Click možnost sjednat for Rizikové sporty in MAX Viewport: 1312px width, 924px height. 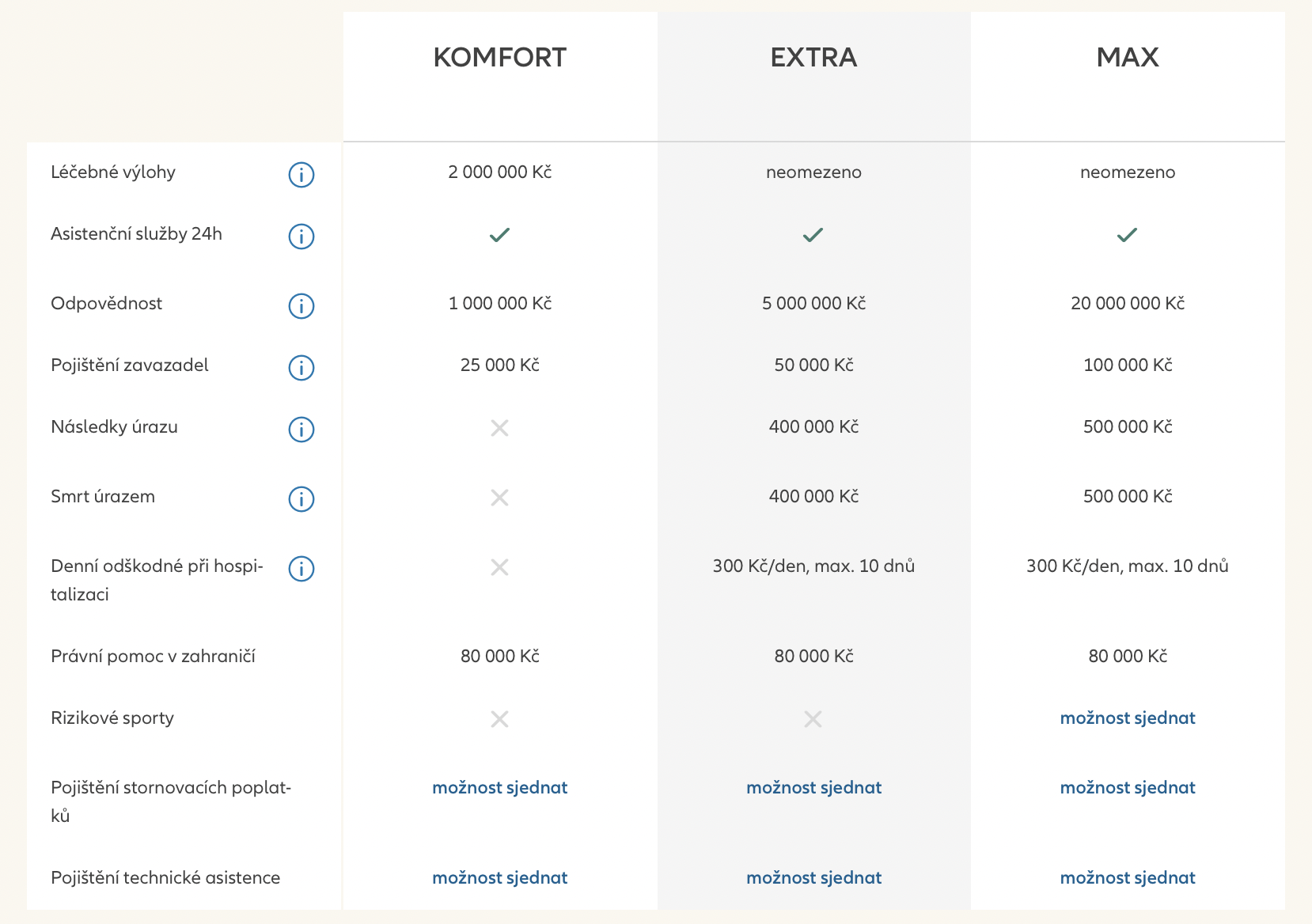(x=1127, y=718)
